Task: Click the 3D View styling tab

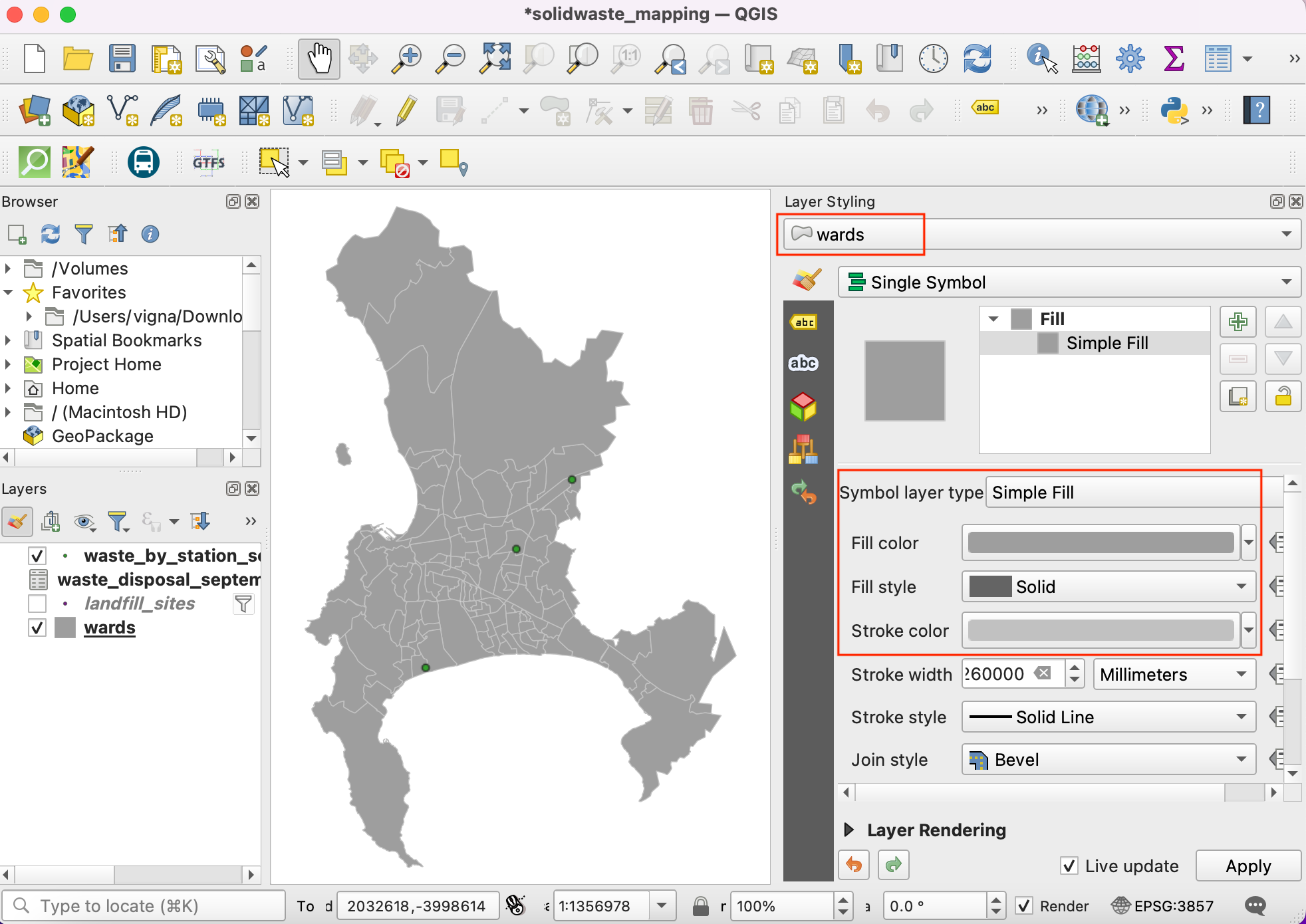Action: (803, 406)
